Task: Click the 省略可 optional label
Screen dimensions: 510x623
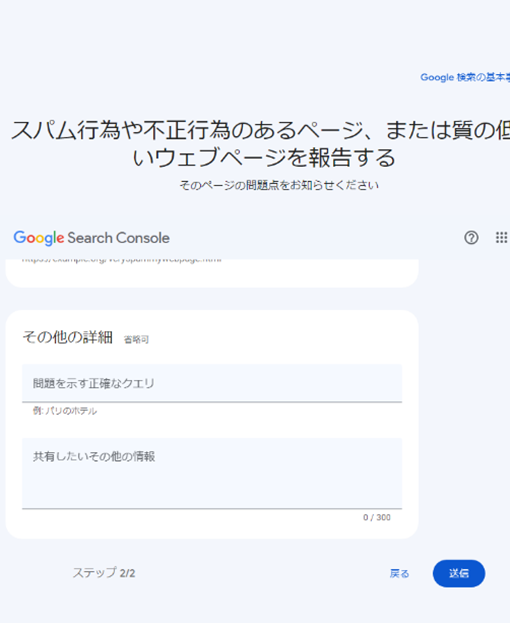Action: click(x=136, y=339)
